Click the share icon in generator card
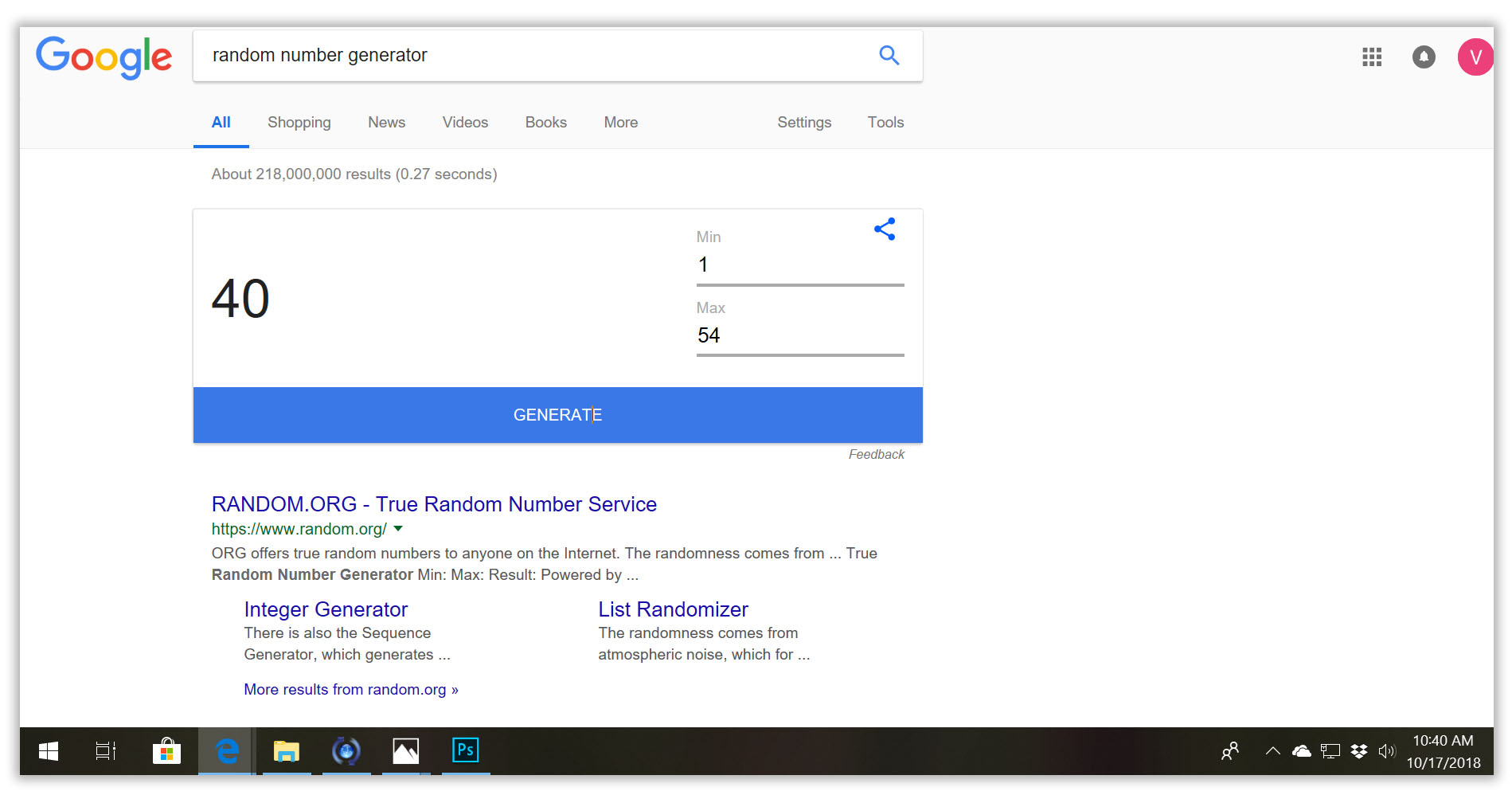 click(x=885, y=229)
